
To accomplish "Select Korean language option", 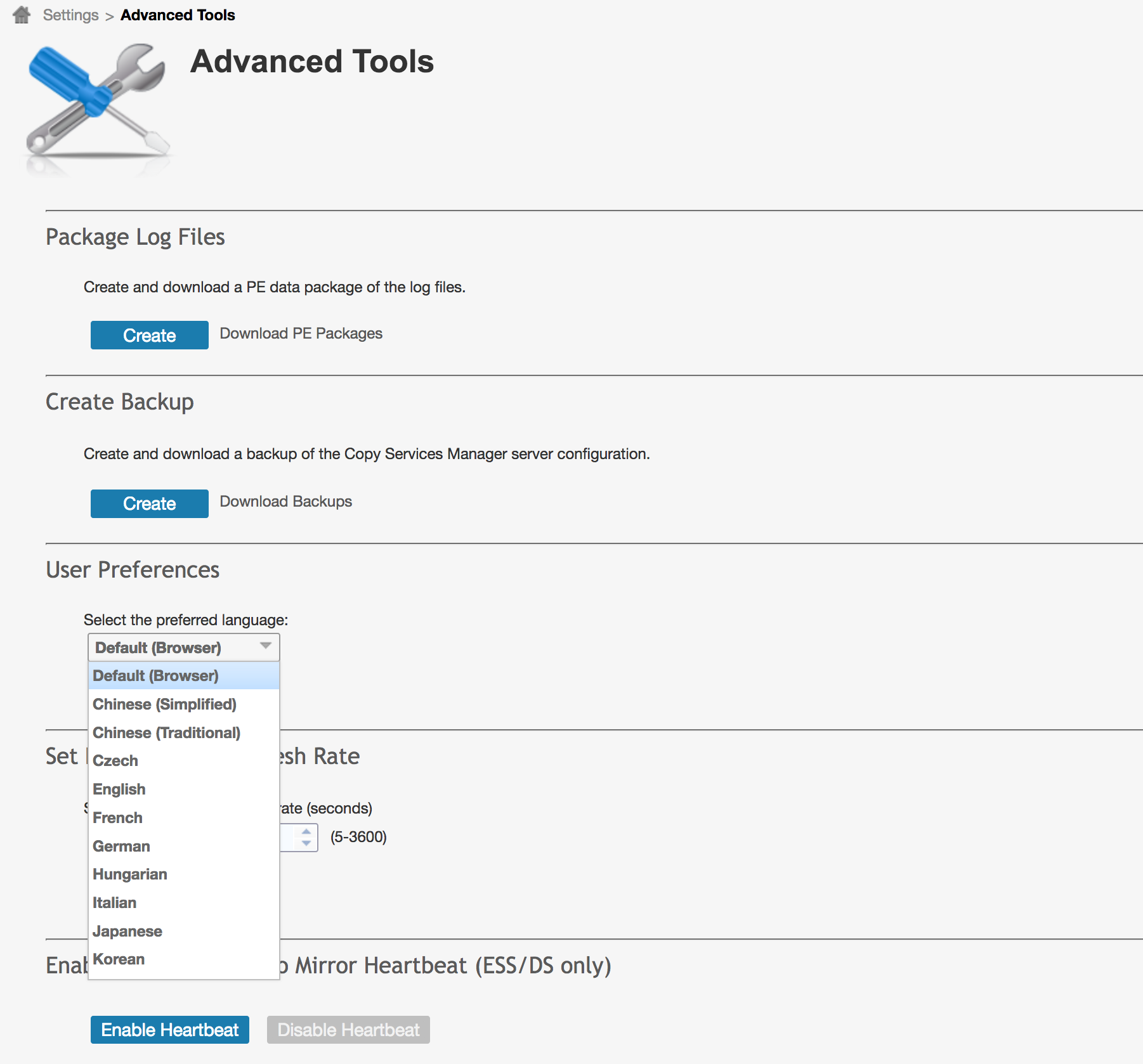I will 184,959.
